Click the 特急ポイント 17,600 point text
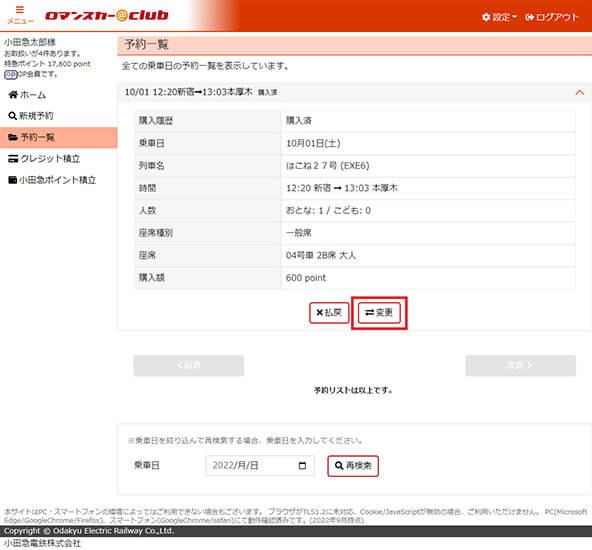592x550 pixels. (48, 64)
